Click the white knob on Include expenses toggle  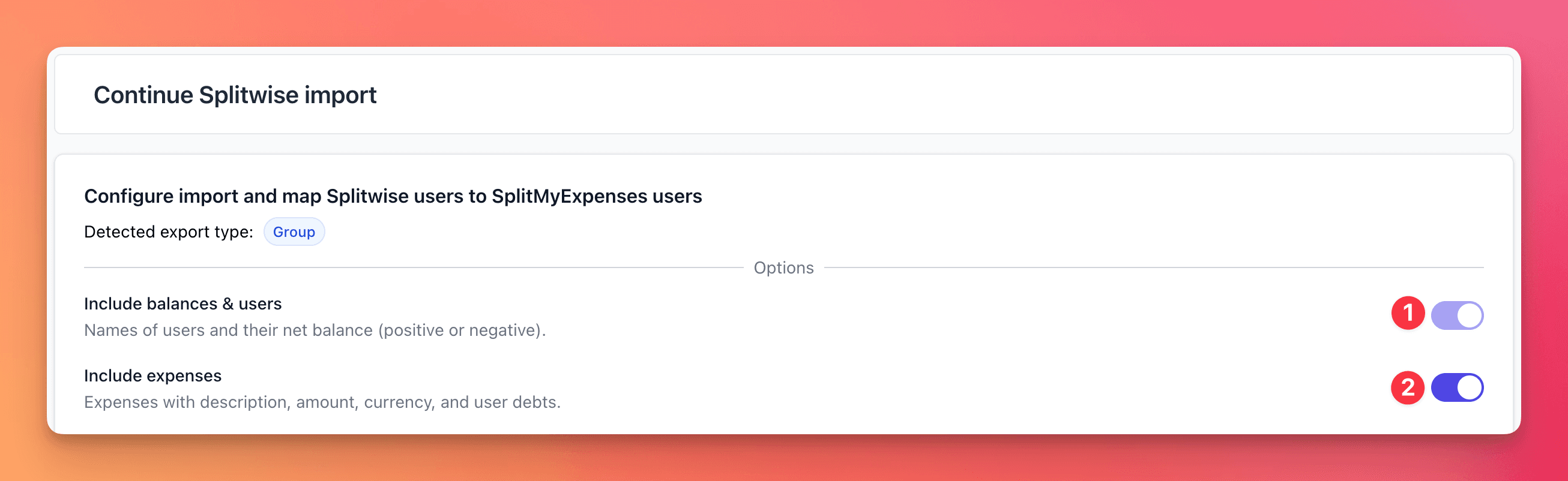tap(1470, 387)
